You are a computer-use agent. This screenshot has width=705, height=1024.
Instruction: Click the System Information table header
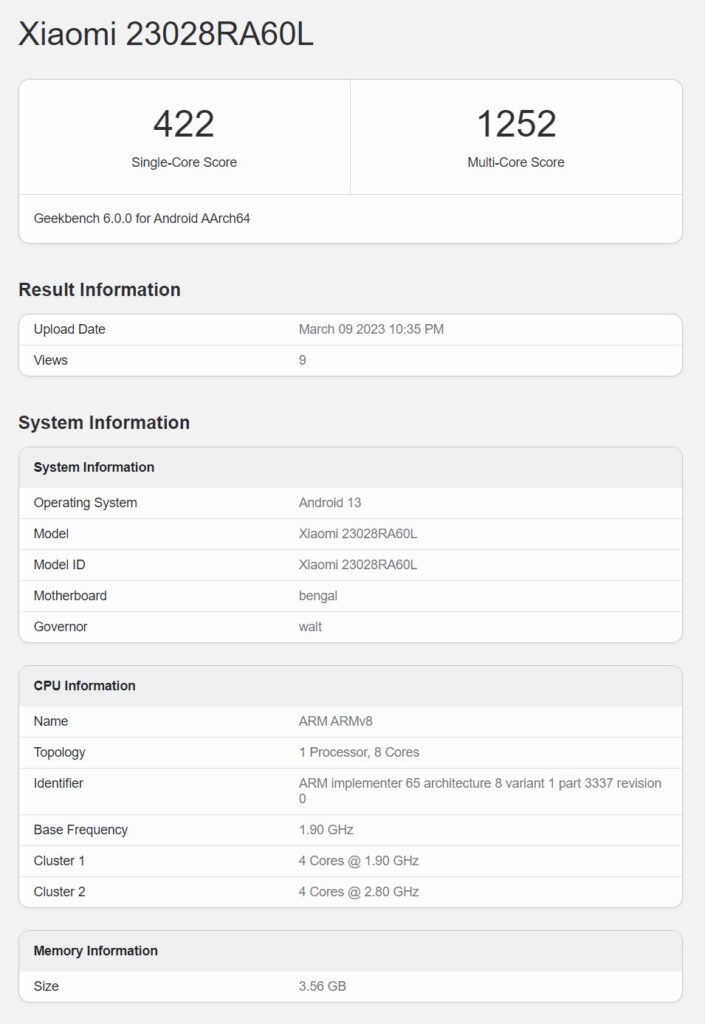(94, 467)
